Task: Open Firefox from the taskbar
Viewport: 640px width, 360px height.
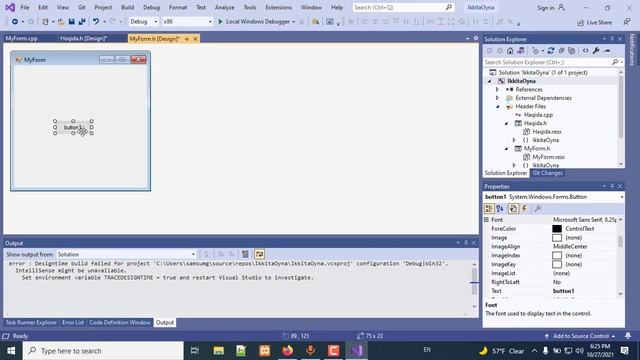Action: (287, 351)
